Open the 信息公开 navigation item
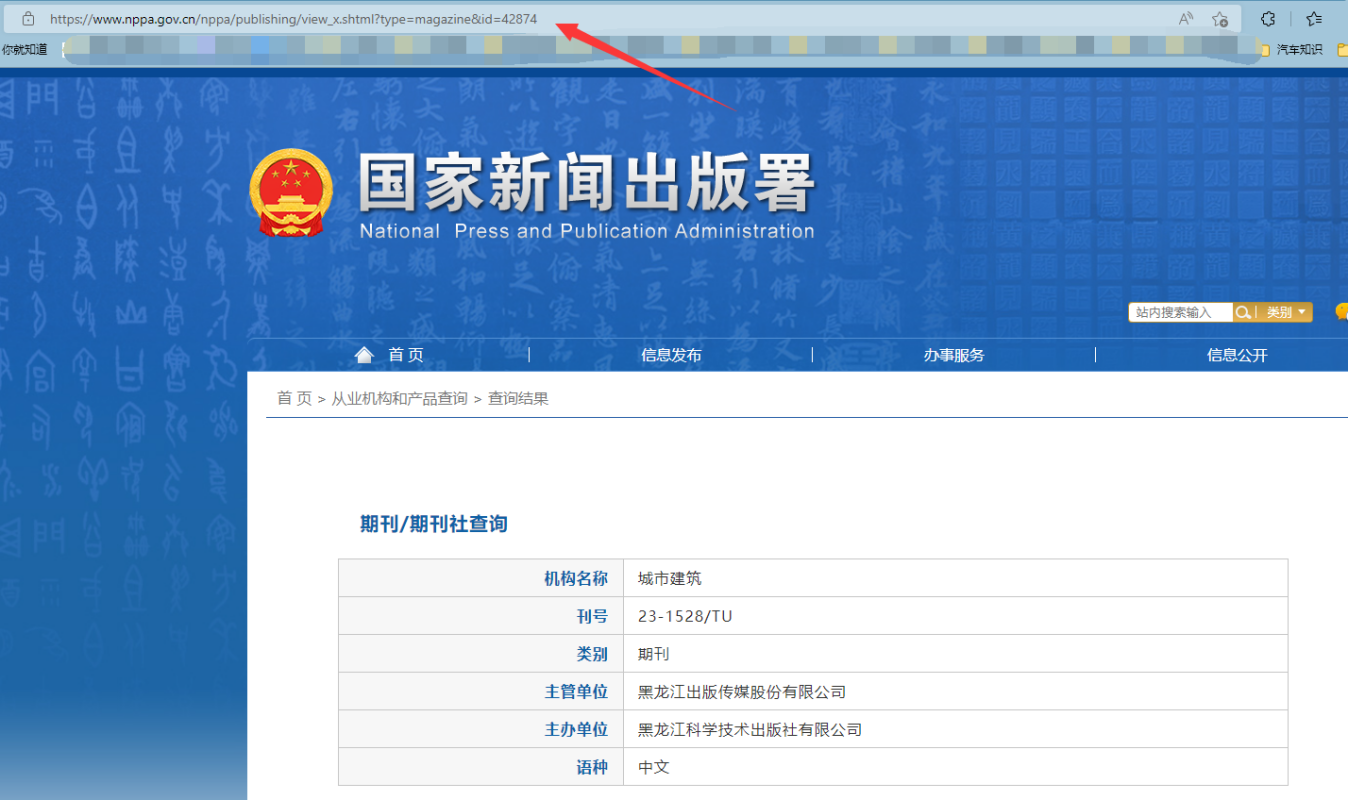 tap(1237, 355)
